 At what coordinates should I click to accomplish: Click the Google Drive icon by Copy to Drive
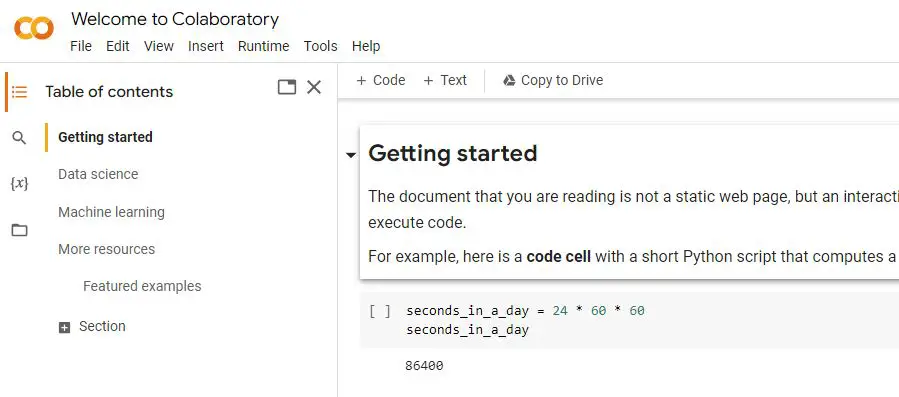coord(509,80)
